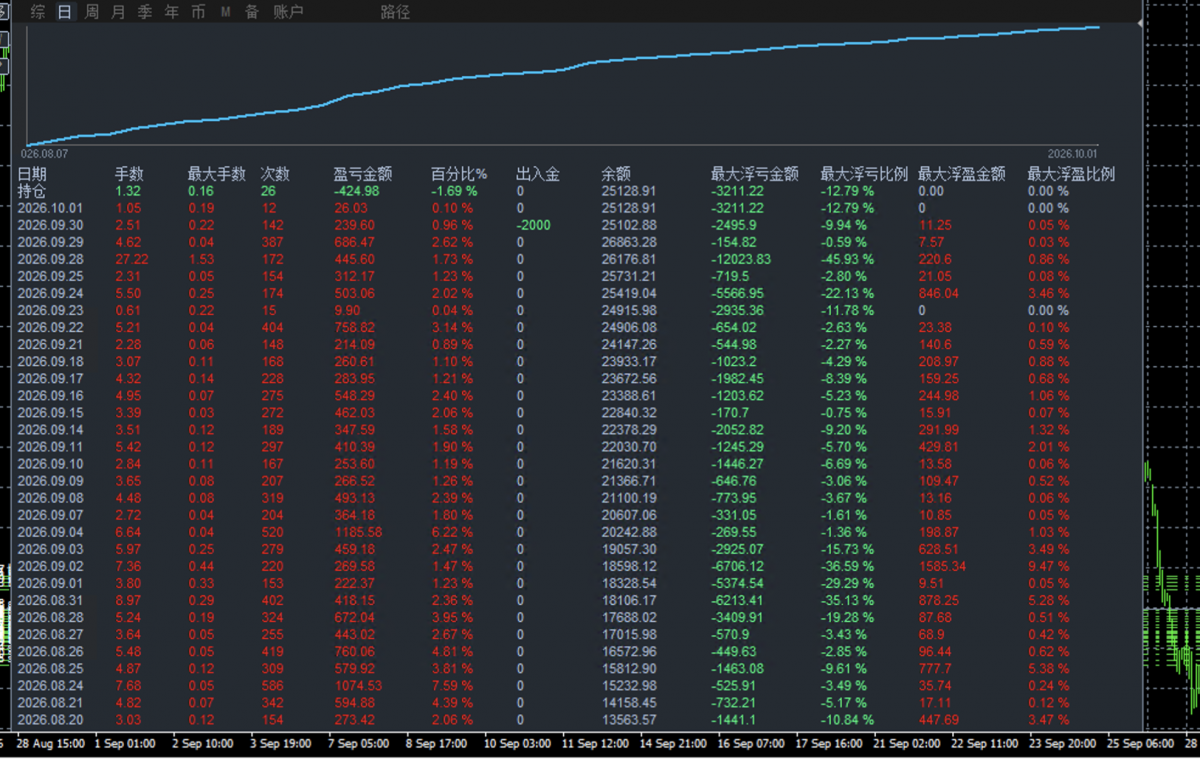
Task: Open the 周 weekly tab
Action: click(92, 12)
